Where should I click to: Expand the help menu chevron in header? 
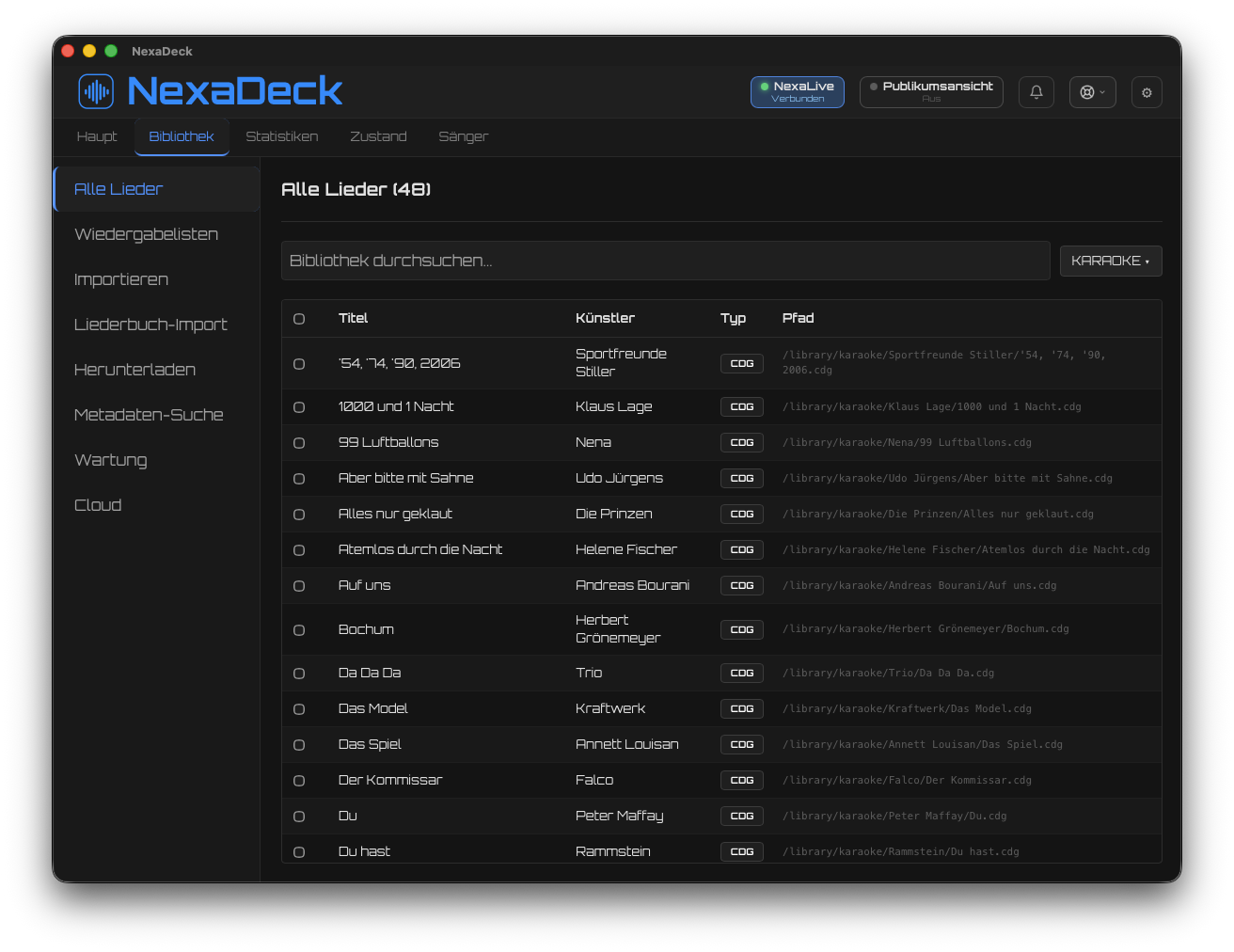[1103, 92]
